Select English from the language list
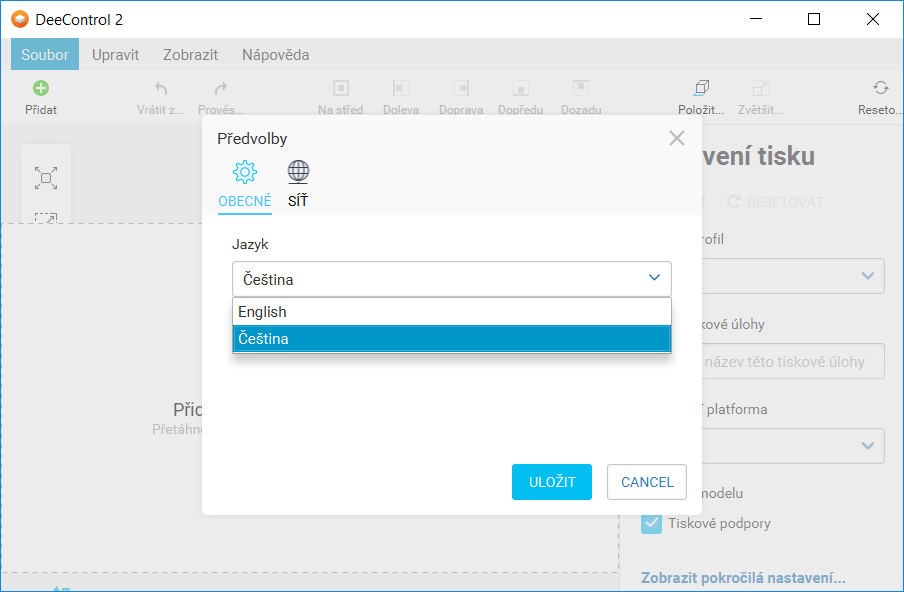 tap(451, 312)
